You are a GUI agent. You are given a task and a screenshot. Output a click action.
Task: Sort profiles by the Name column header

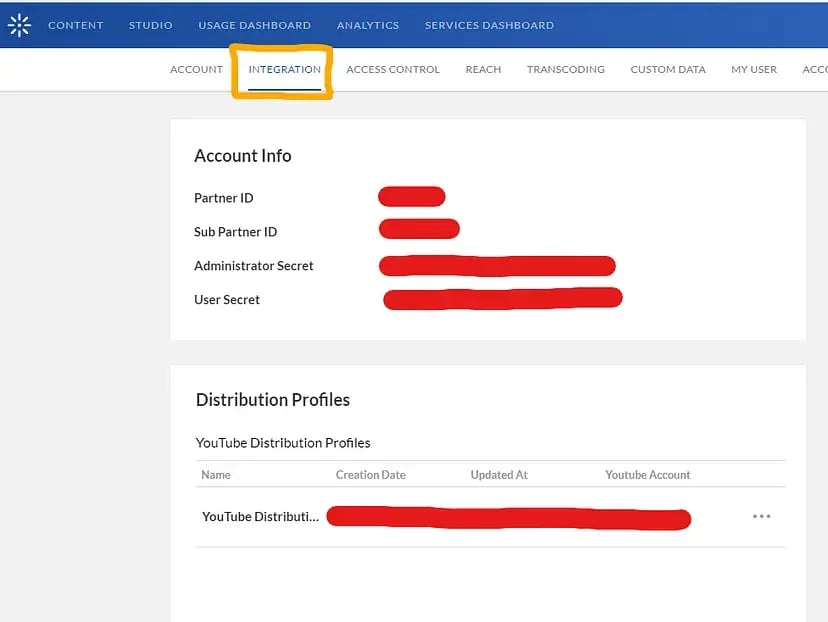(216, 475)
